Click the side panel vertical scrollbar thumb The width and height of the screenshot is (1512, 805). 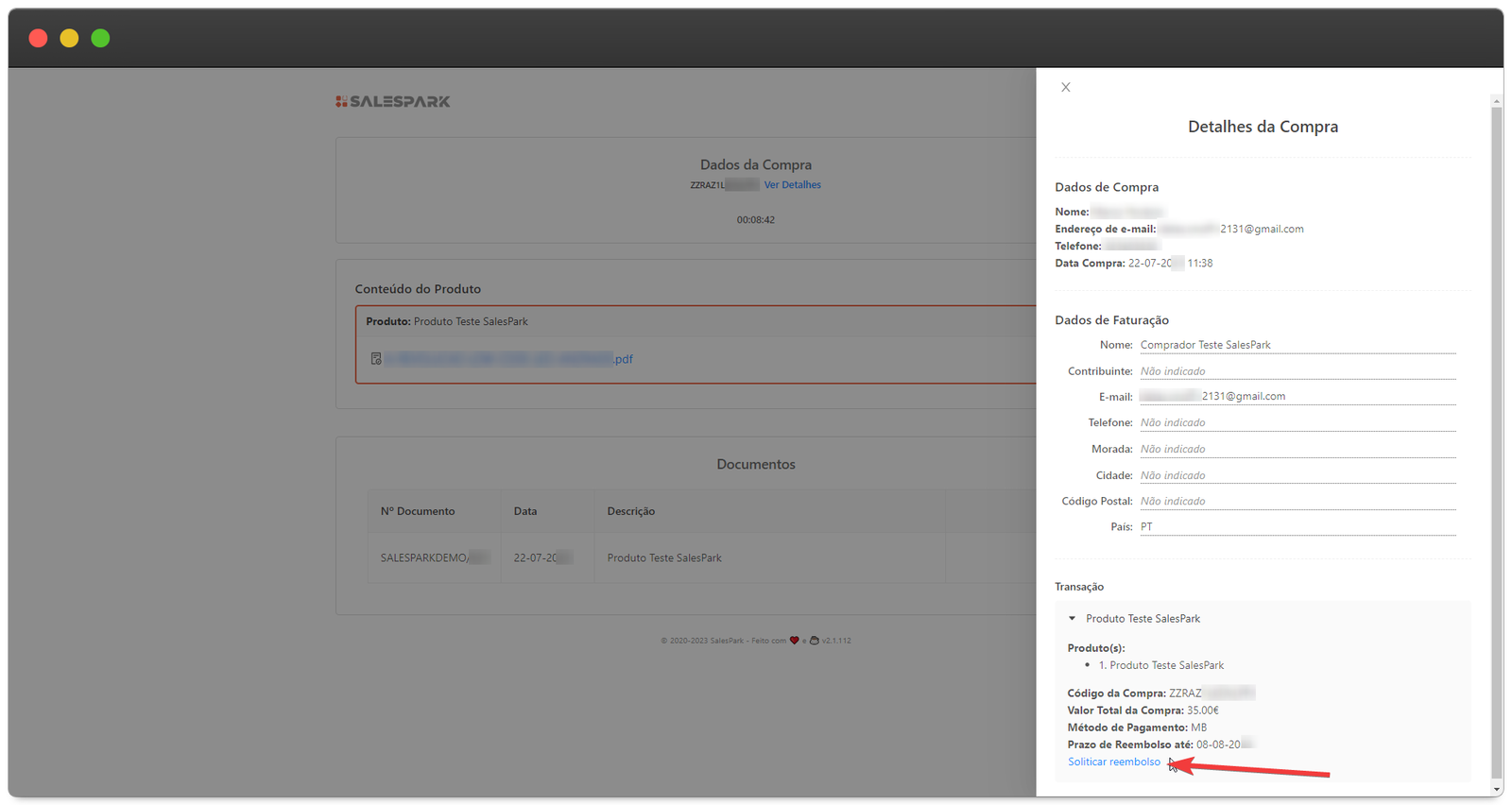[1496, 435]
